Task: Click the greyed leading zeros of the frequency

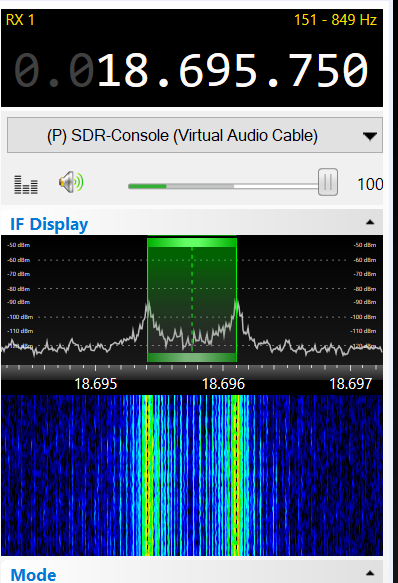Action: point(54,70)
